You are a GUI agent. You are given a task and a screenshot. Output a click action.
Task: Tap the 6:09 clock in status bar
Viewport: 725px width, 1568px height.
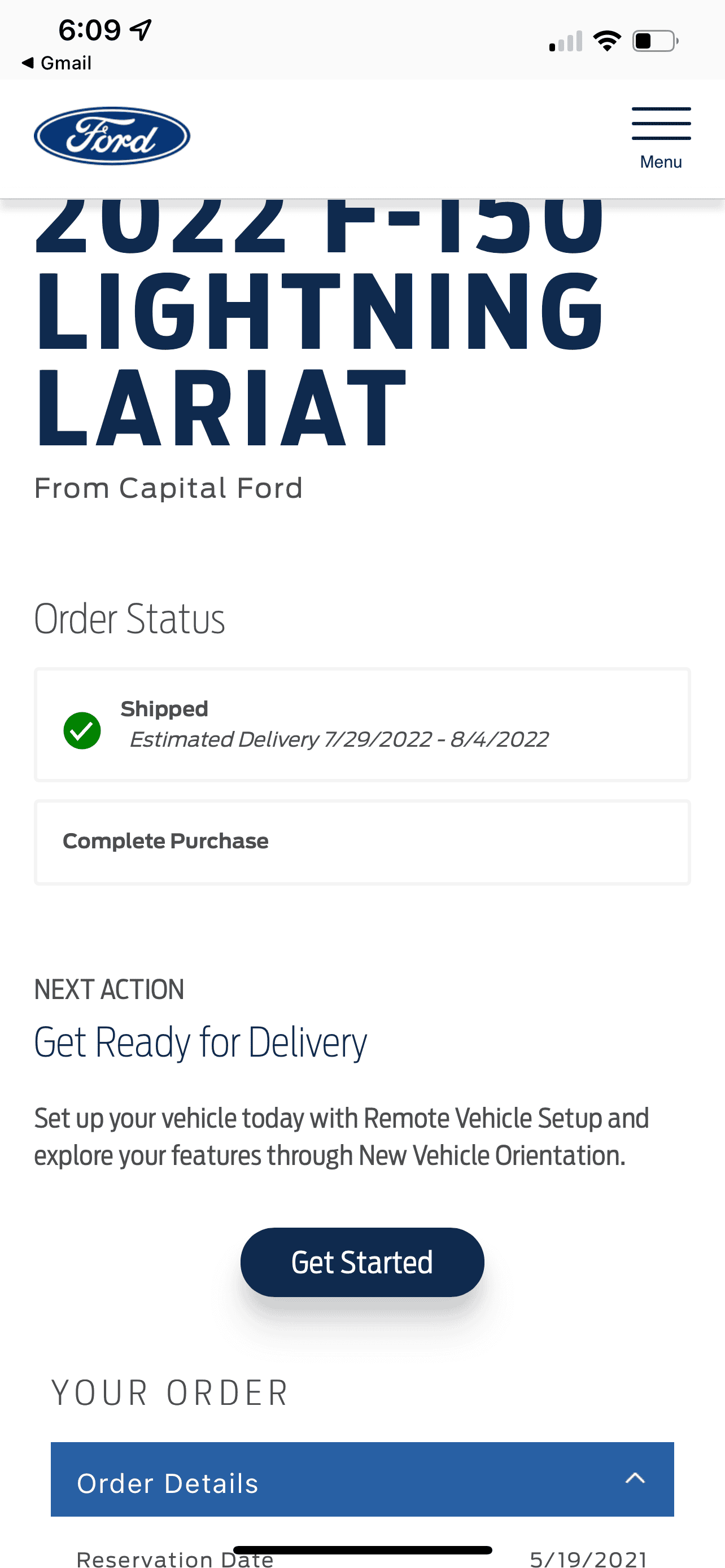coord(89,30)
